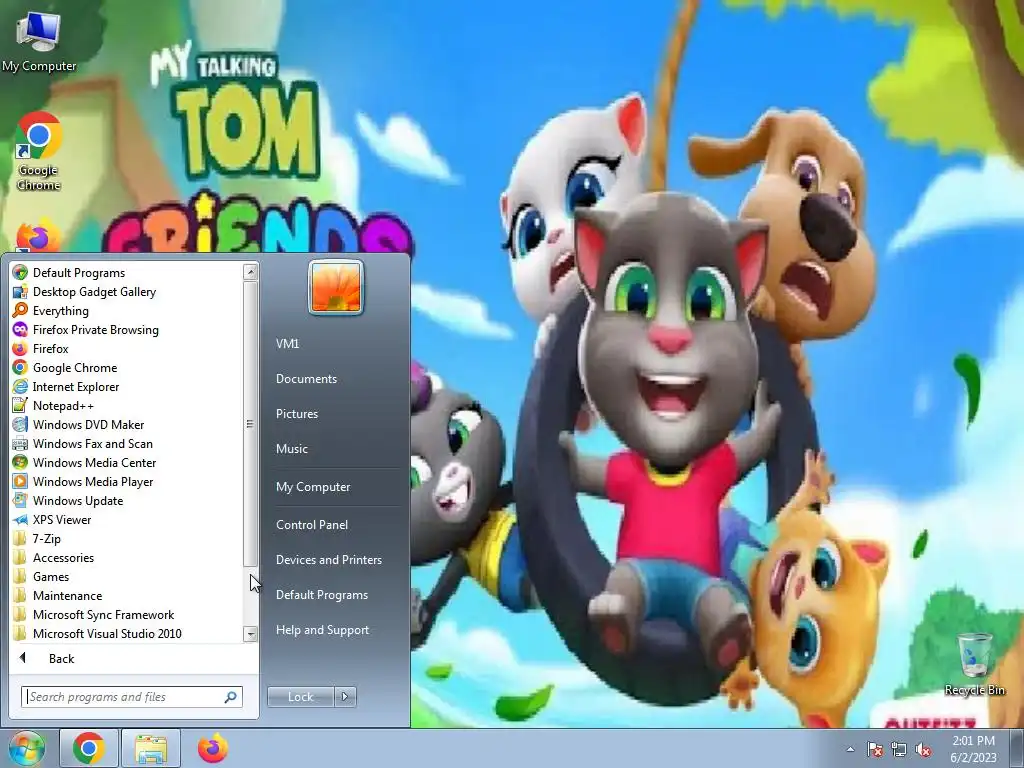1024x768 pixels.
Task: Select Google Chrome desktop shortcut
Action: pyautogui.click(x=39, y=152)
